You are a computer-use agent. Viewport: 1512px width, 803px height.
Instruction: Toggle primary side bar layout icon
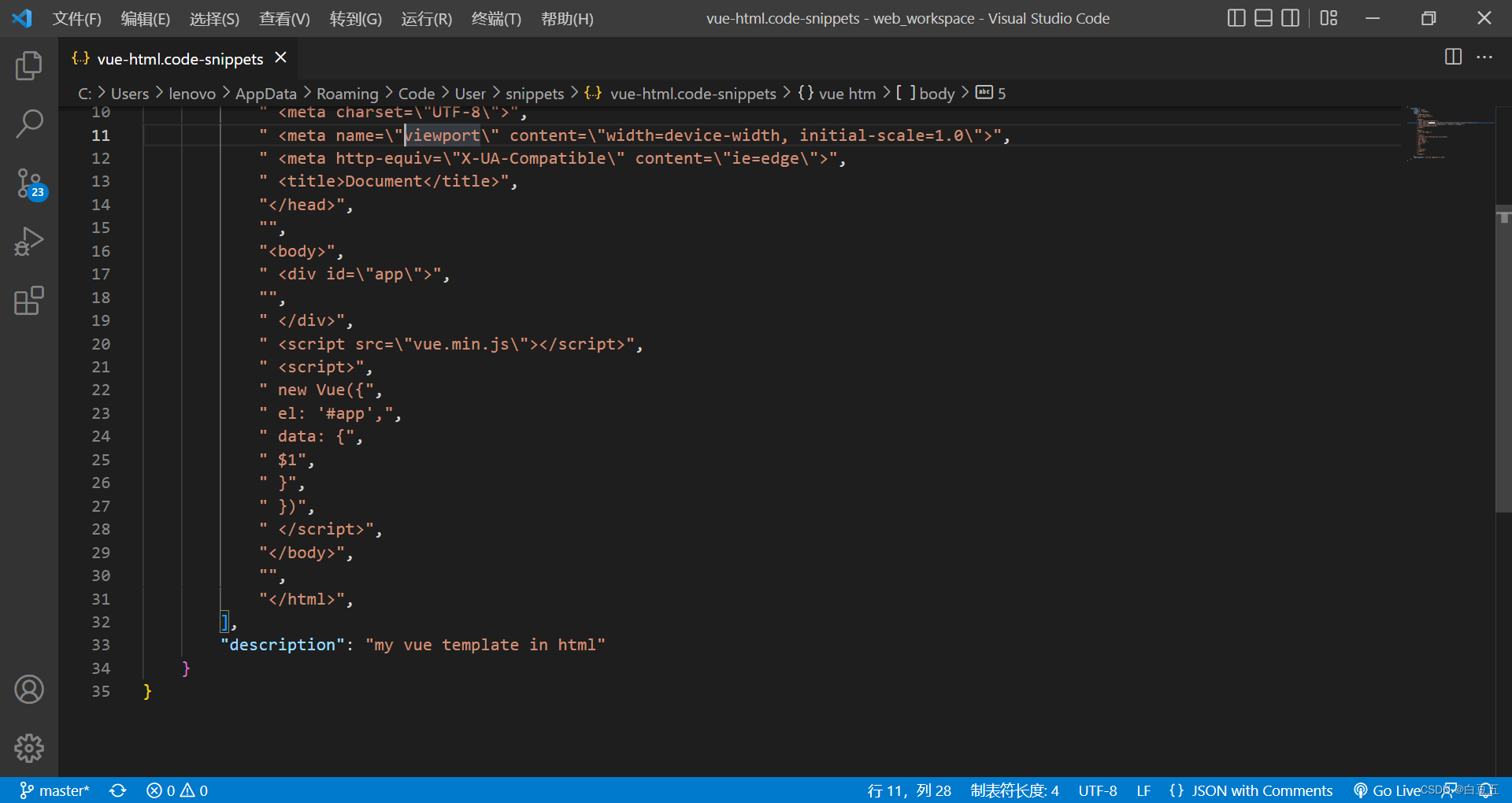tap(1236, 18)
